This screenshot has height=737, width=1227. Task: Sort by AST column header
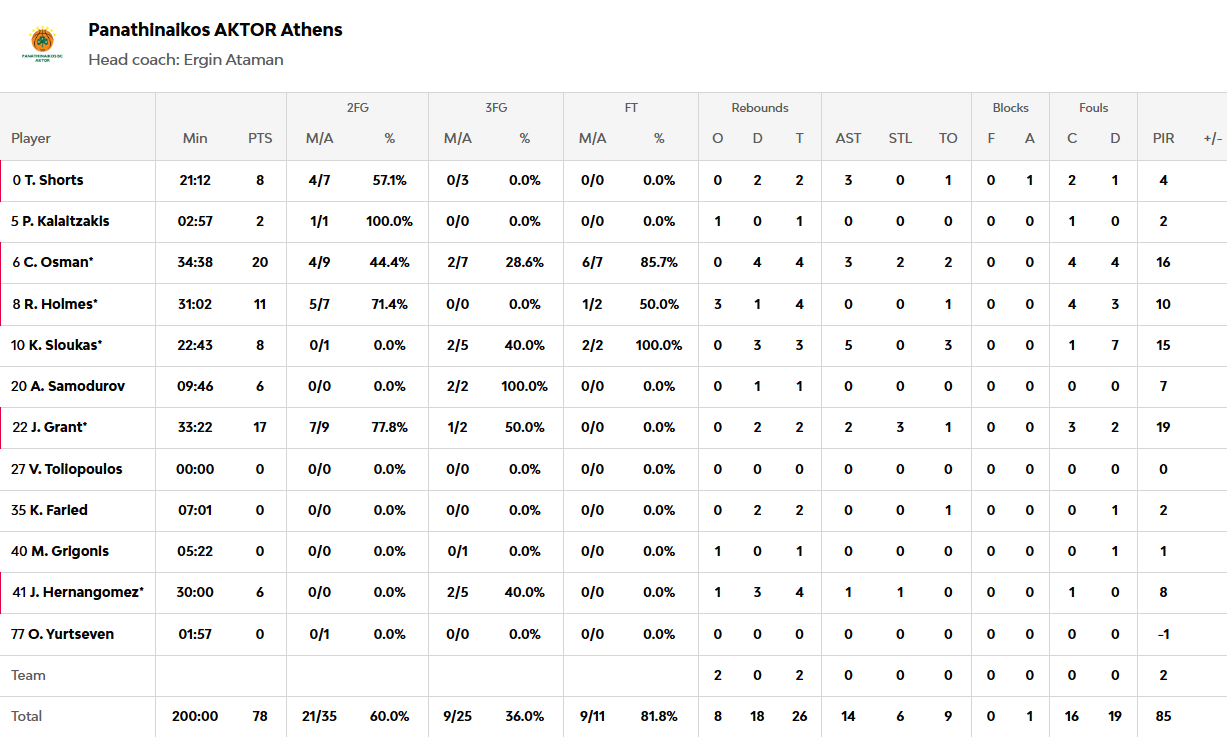pos(848,139)
